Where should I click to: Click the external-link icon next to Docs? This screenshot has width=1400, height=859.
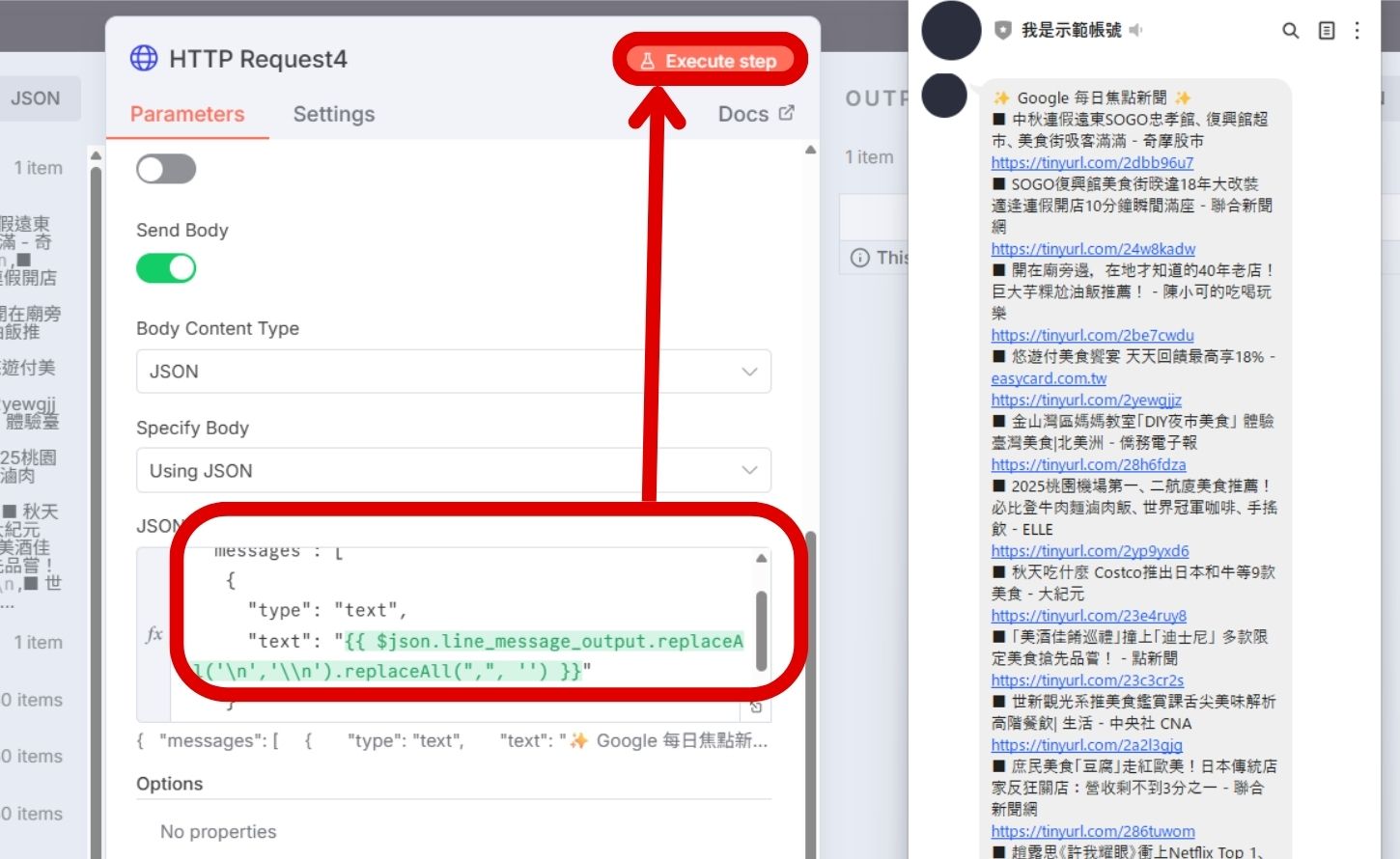[x=788, y=113]
